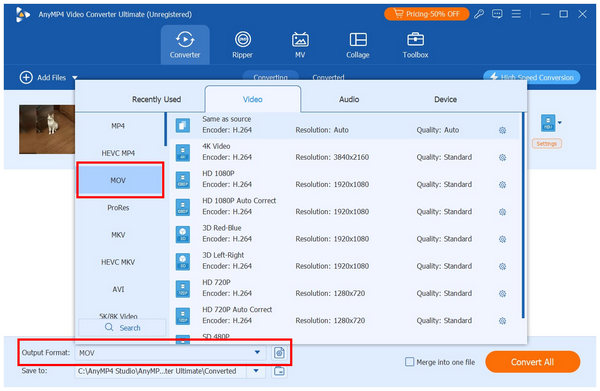The width and height of the screenshot is (600, 391).
Task: Open settings gear for HD 720P
Action: [x=502, y=293]
